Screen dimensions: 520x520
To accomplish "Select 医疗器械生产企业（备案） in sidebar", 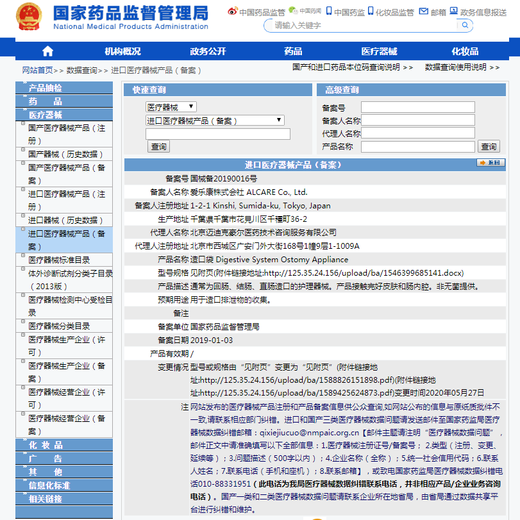I will 66,372.
